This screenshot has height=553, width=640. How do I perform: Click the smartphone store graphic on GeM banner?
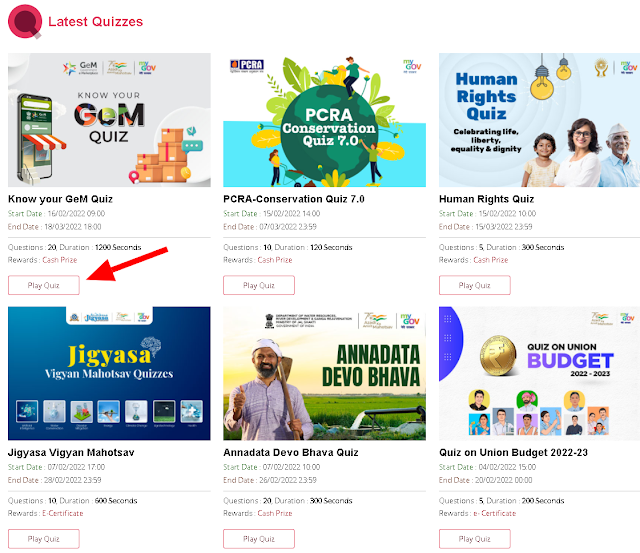[38, 138]
